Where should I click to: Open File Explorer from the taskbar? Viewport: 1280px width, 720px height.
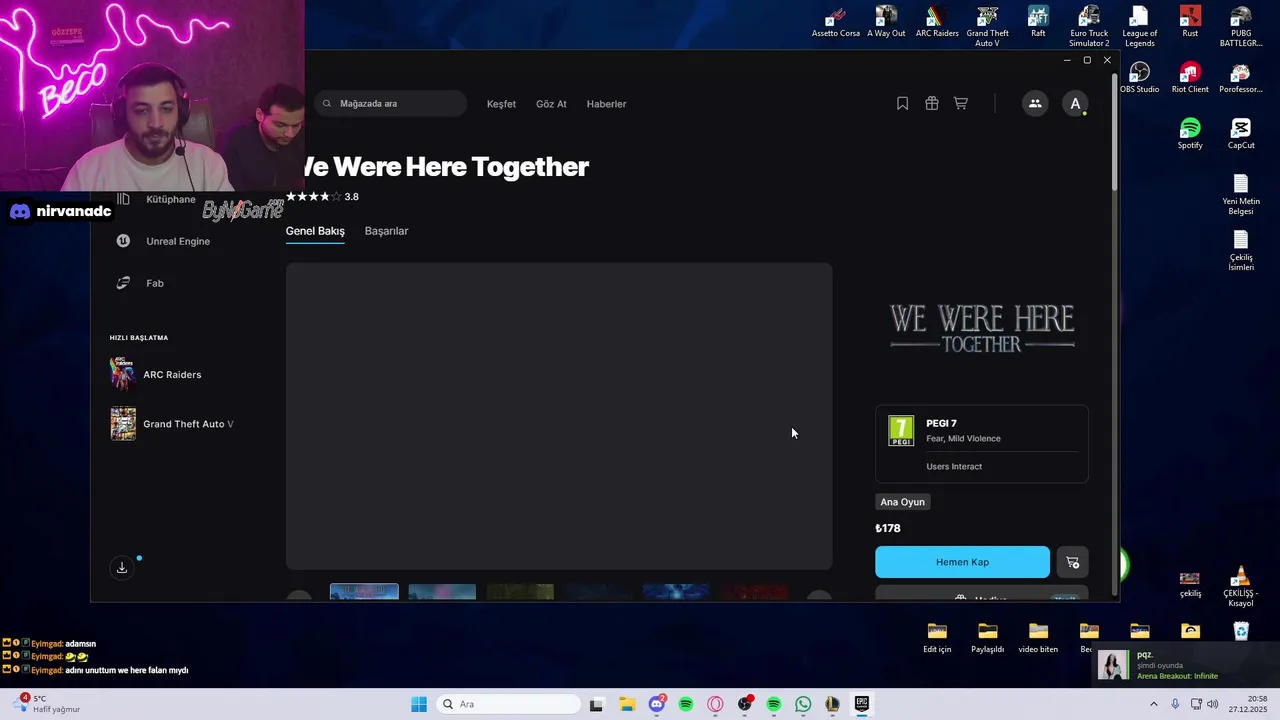click(x=627, y=704)
